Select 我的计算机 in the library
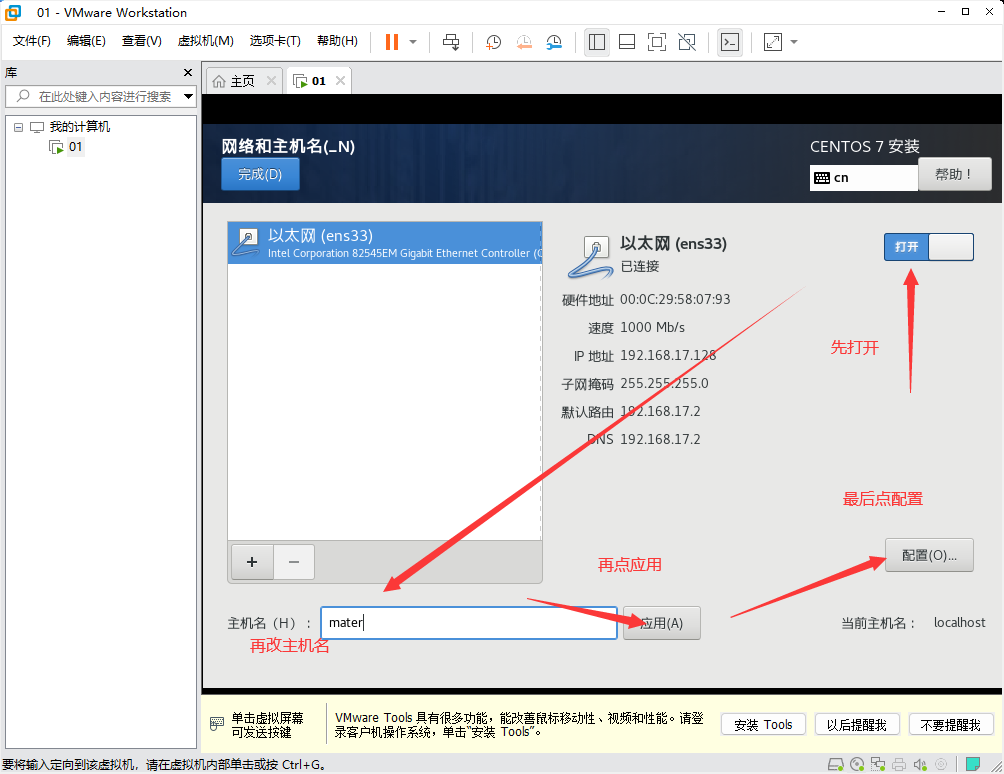1004x774 pixels. tap(79, 127)
